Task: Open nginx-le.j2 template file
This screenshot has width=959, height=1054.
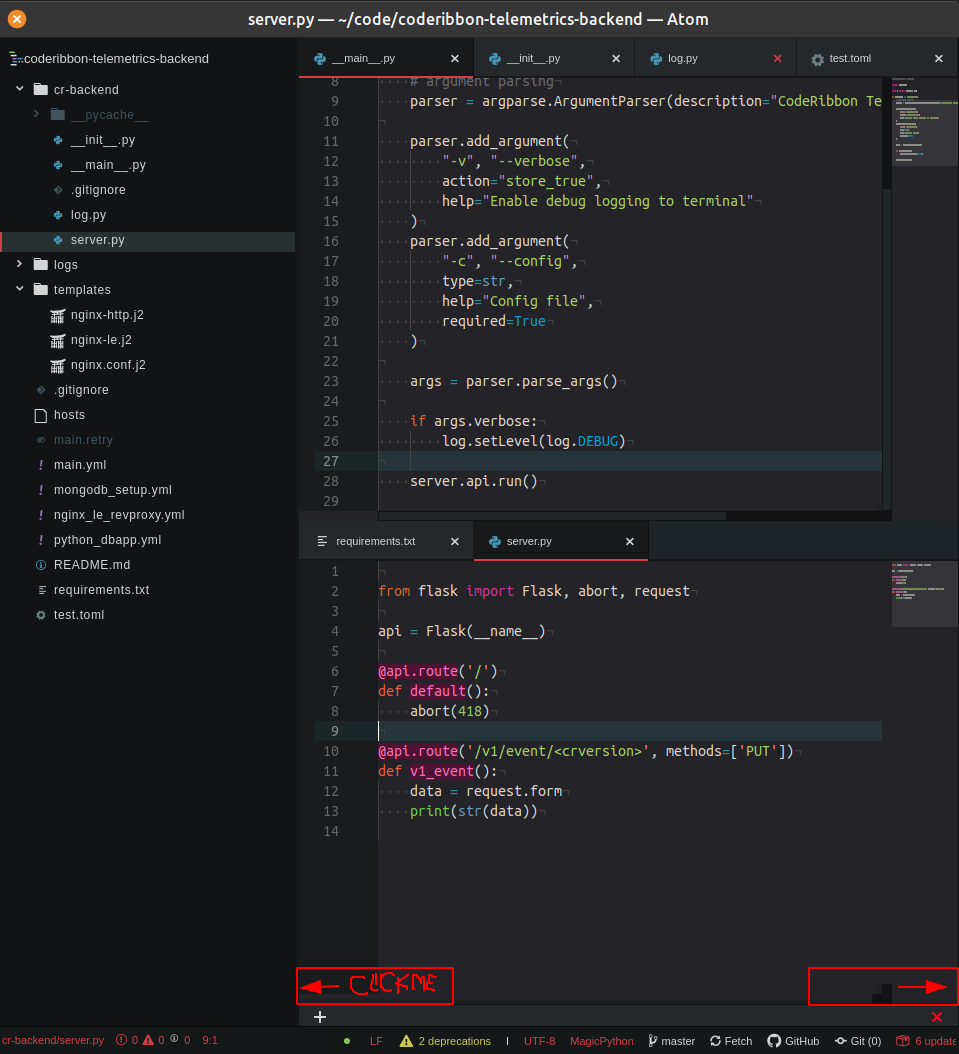Action: 101,339
